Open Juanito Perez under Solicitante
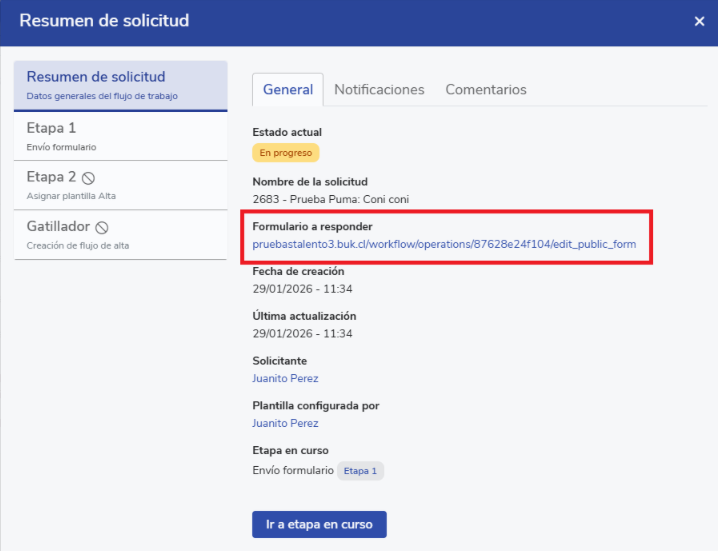This screenshot has width=718, height=551. click(x=285, y=378)
